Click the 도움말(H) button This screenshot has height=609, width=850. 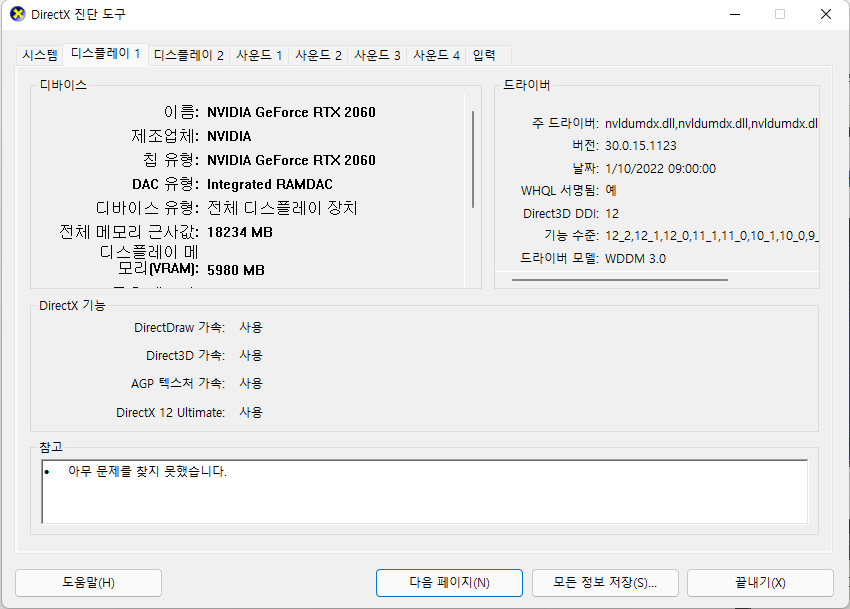coord(88,583)
